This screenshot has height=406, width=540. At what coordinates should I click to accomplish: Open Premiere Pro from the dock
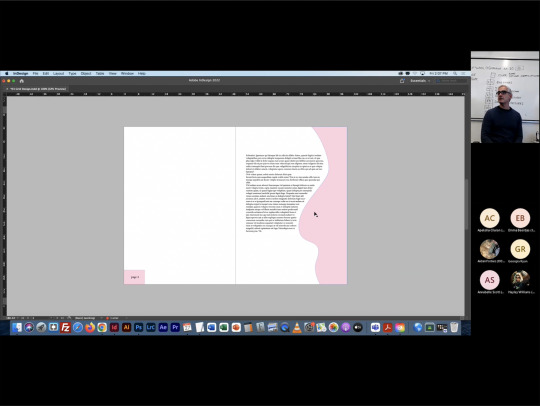[x=175, y=327]
